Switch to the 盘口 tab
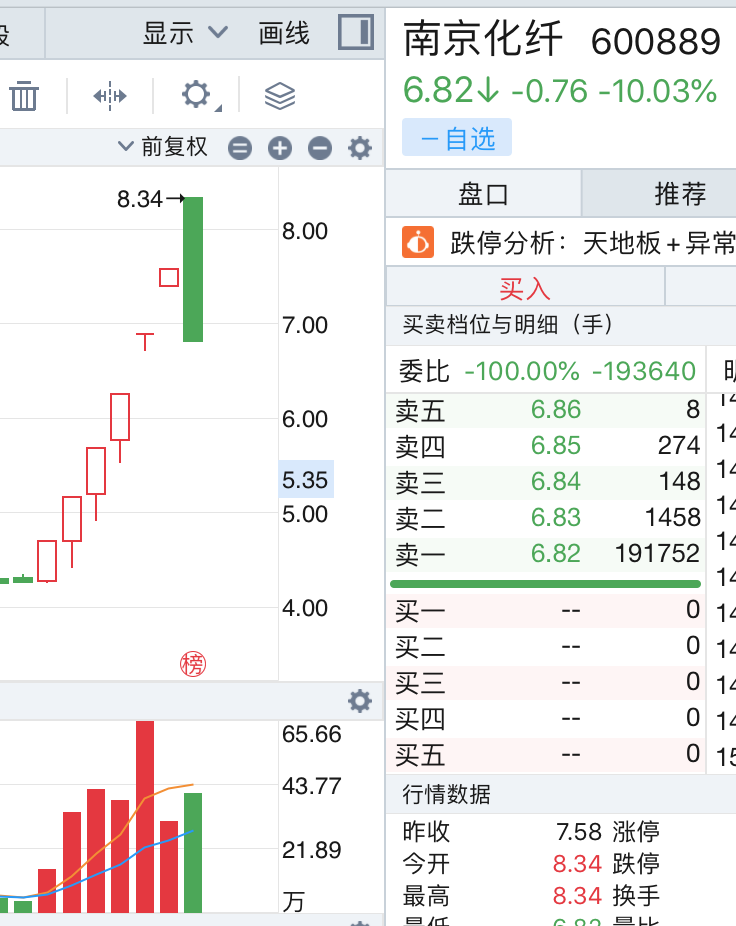This screenshot has height=926, width=736. pos(483,194)
